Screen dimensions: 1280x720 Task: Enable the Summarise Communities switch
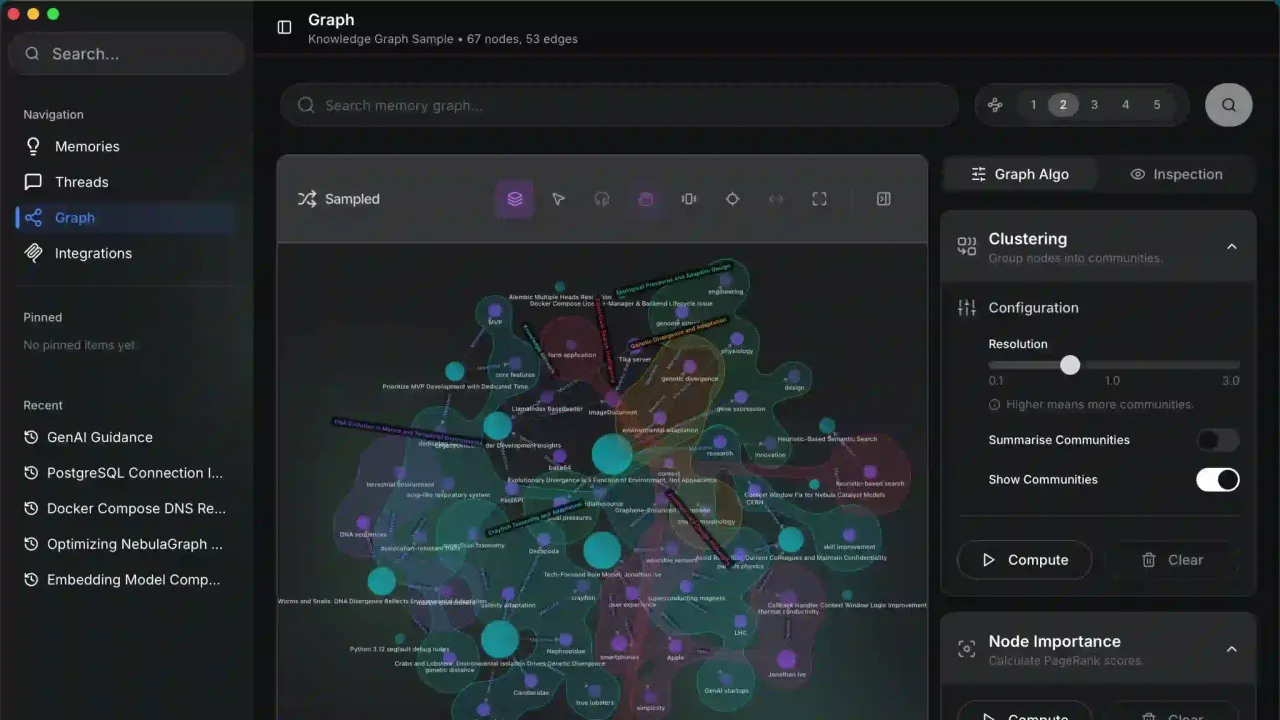[1218, 440]
